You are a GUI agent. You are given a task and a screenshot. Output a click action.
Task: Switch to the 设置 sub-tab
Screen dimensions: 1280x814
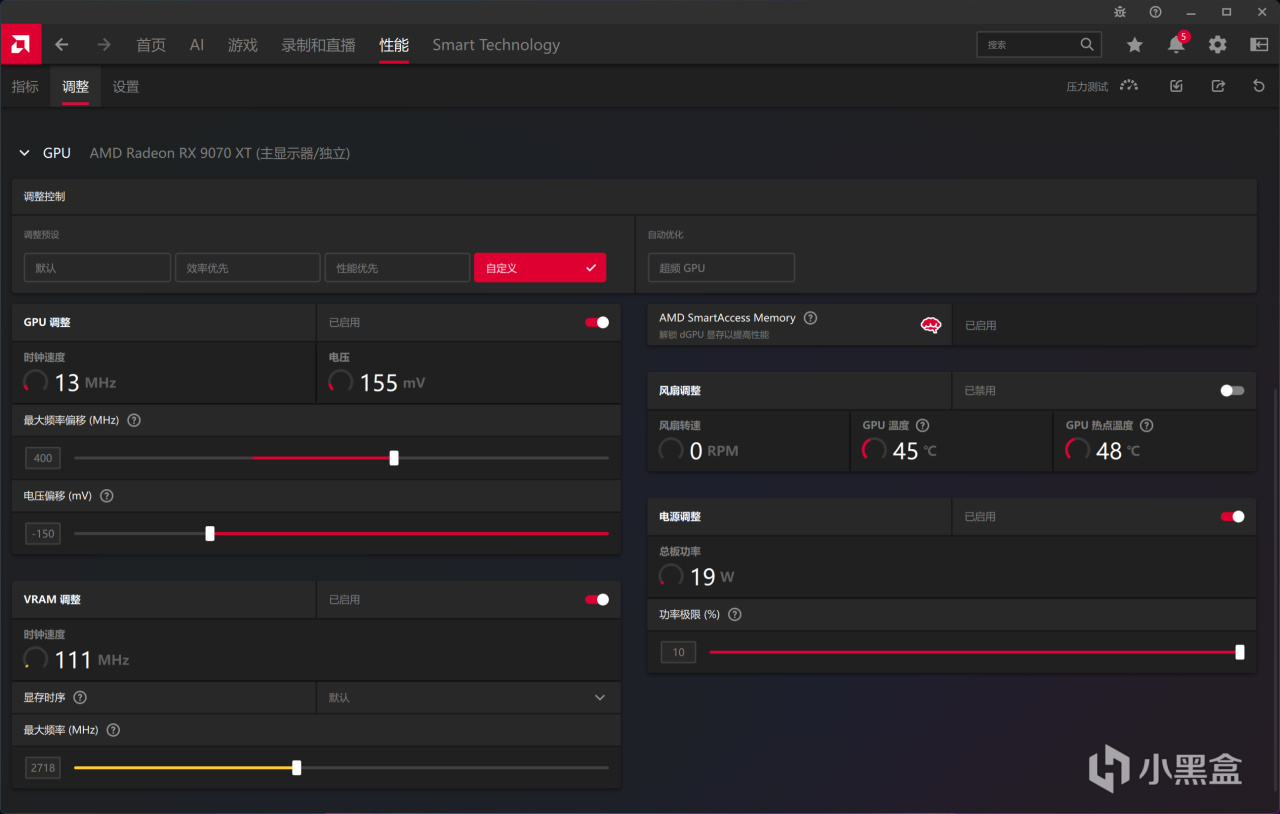pyautogui.click(x=126, y=87)
